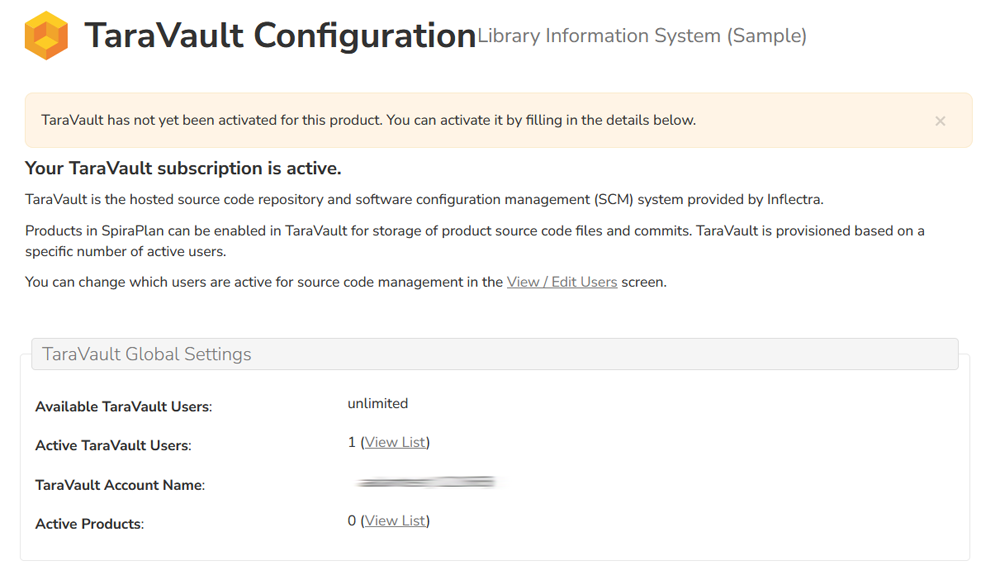
Task: Click the TaraVault Global Settings section header
Action: click(147, 354)
